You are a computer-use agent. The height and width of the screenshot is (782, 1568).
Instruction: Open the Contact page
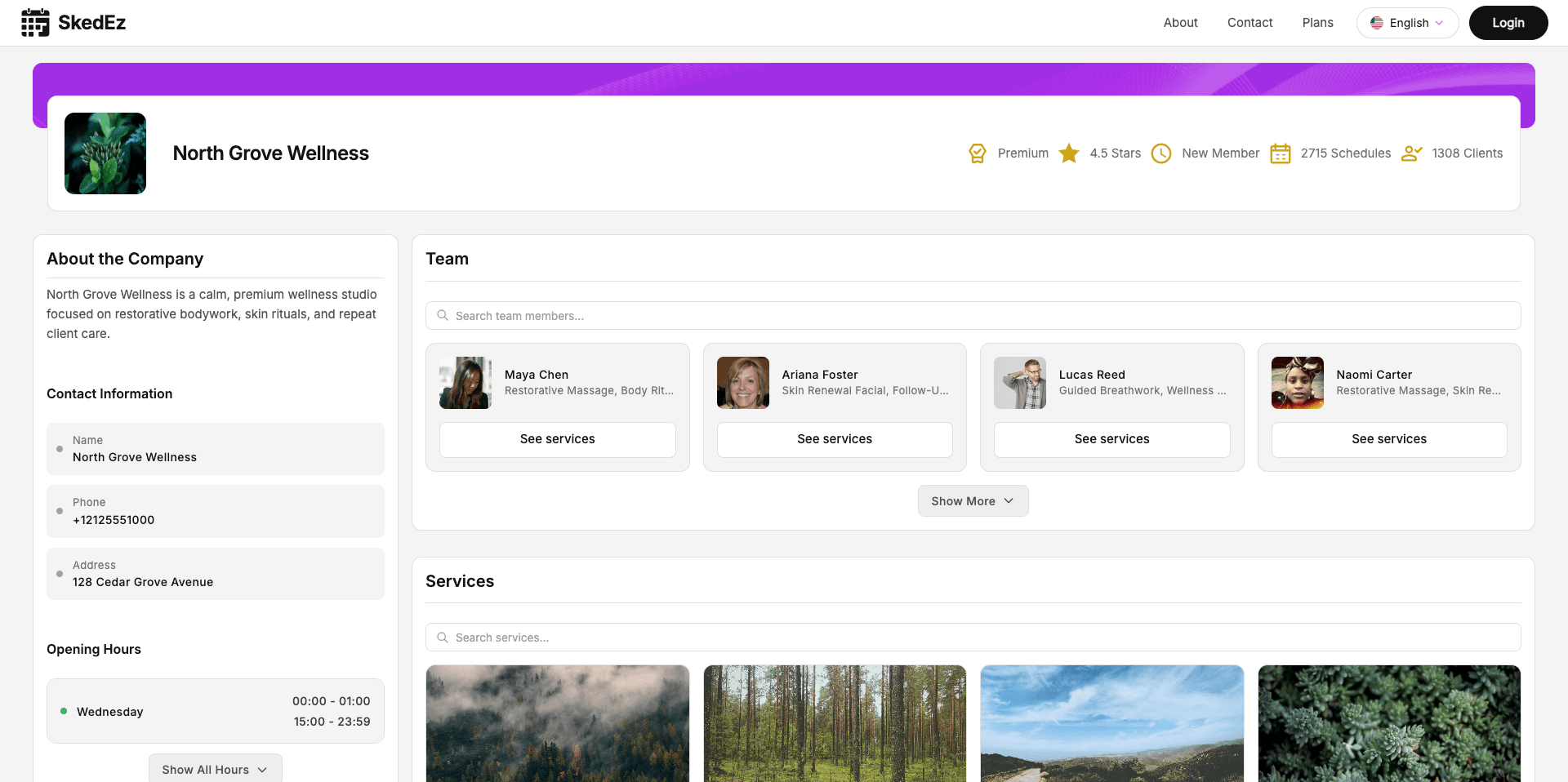coord(1249,23)
